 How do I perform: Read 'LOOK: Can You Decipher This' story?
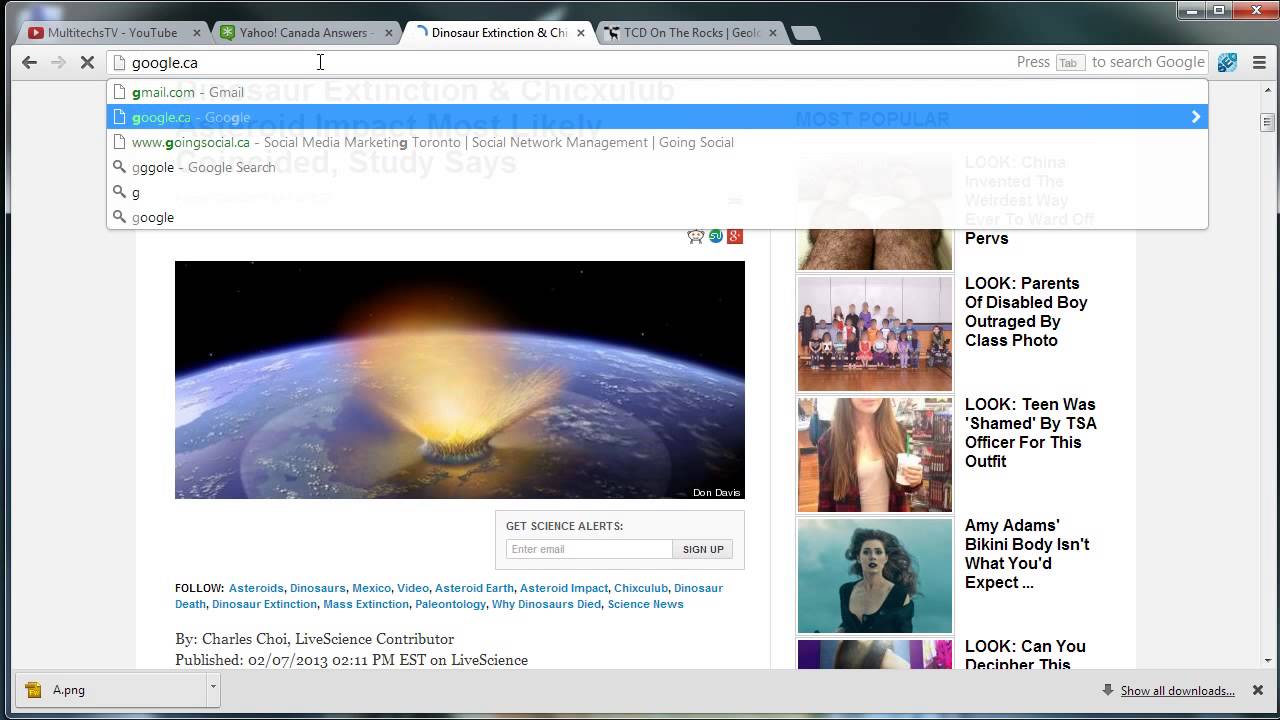(x=1025, y=655)
